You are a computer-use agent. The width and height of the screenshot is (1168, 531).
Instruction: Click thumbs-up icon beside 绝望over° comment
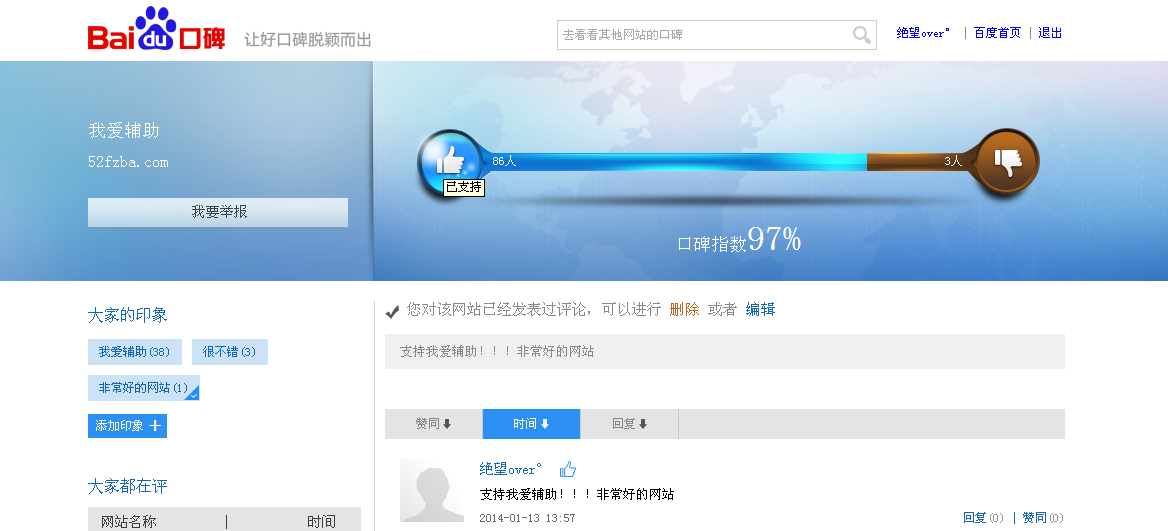coord(568,469)
